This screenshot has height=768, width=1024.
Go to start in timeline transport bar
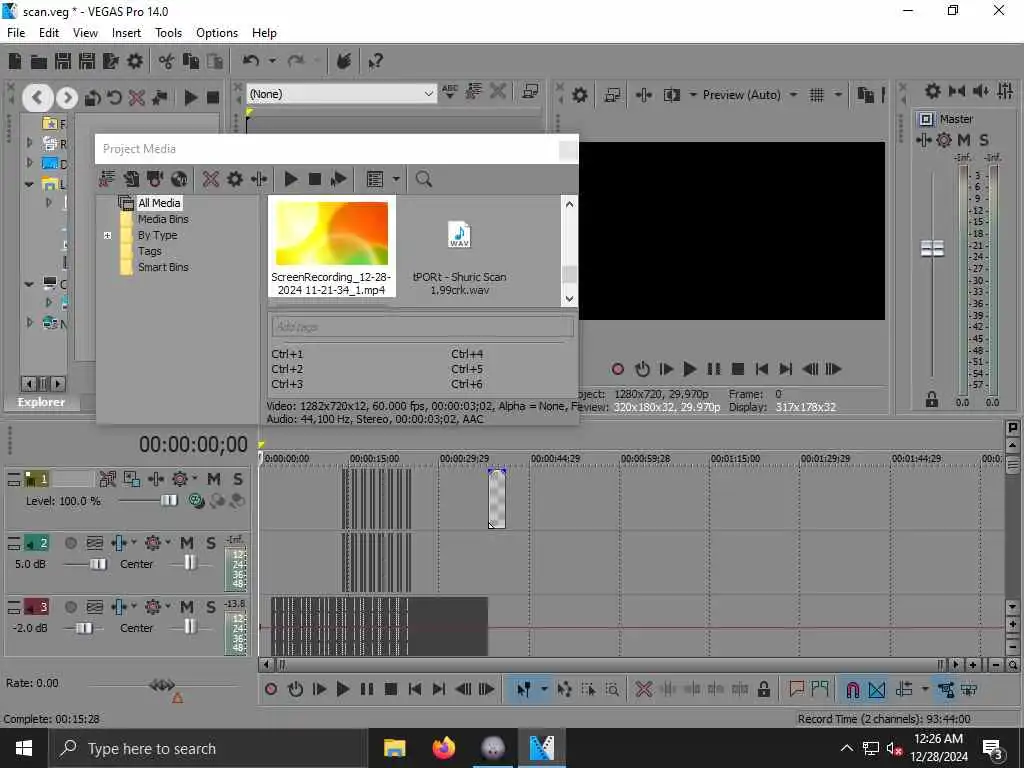pos(415,689)
